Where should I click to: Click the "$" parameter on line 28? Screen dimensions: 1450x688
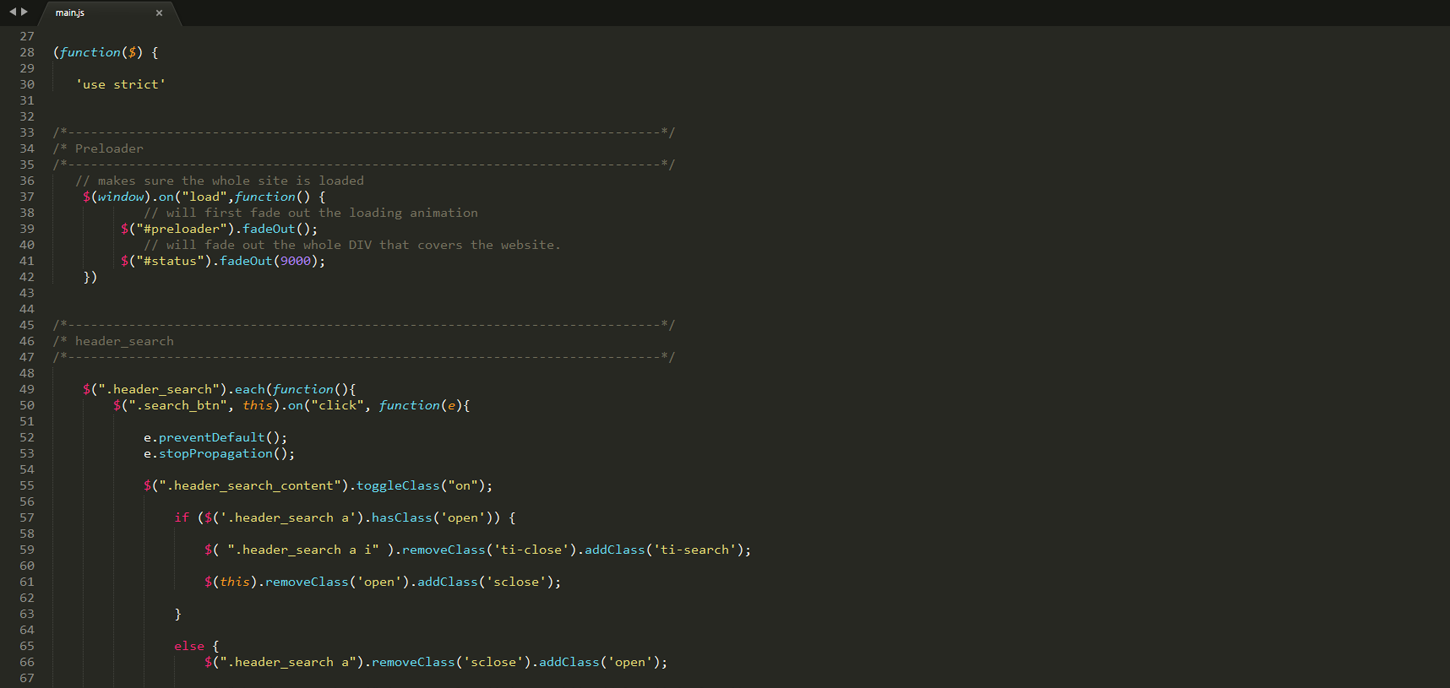[132, 52]
